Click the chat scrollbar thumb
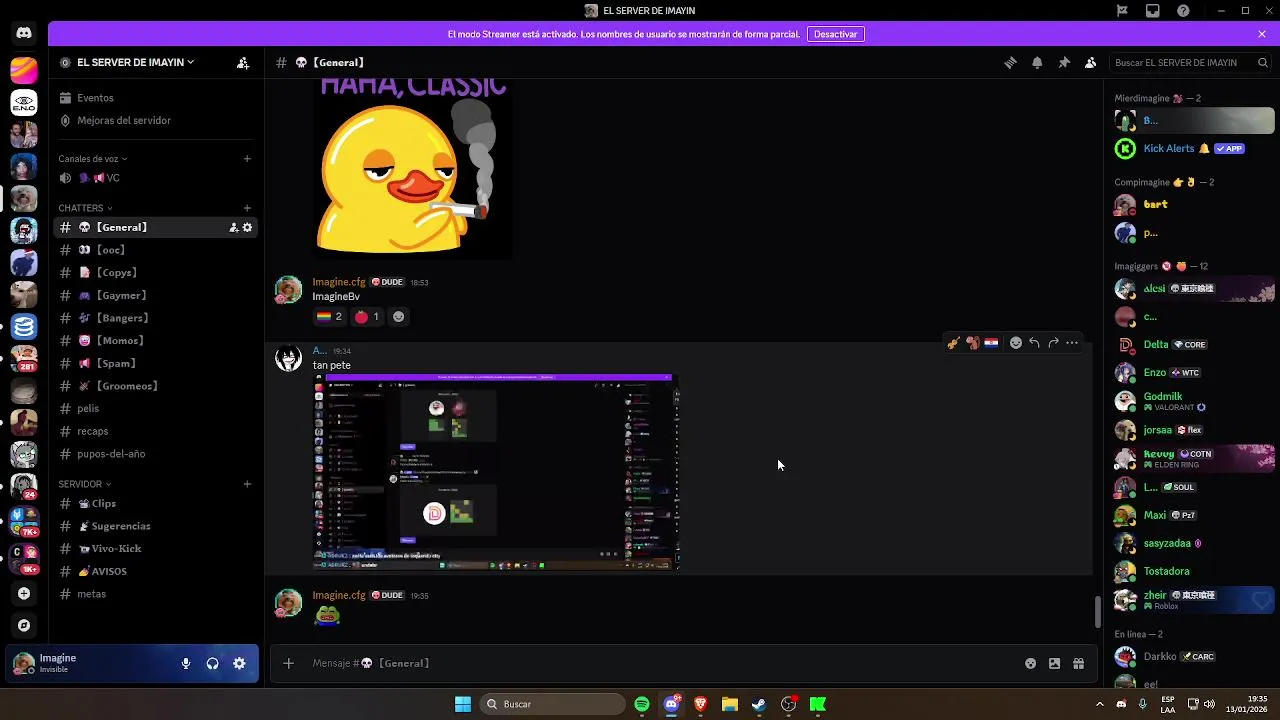Viewport: 1280px width, 720px height. [x=1097, y=611]
